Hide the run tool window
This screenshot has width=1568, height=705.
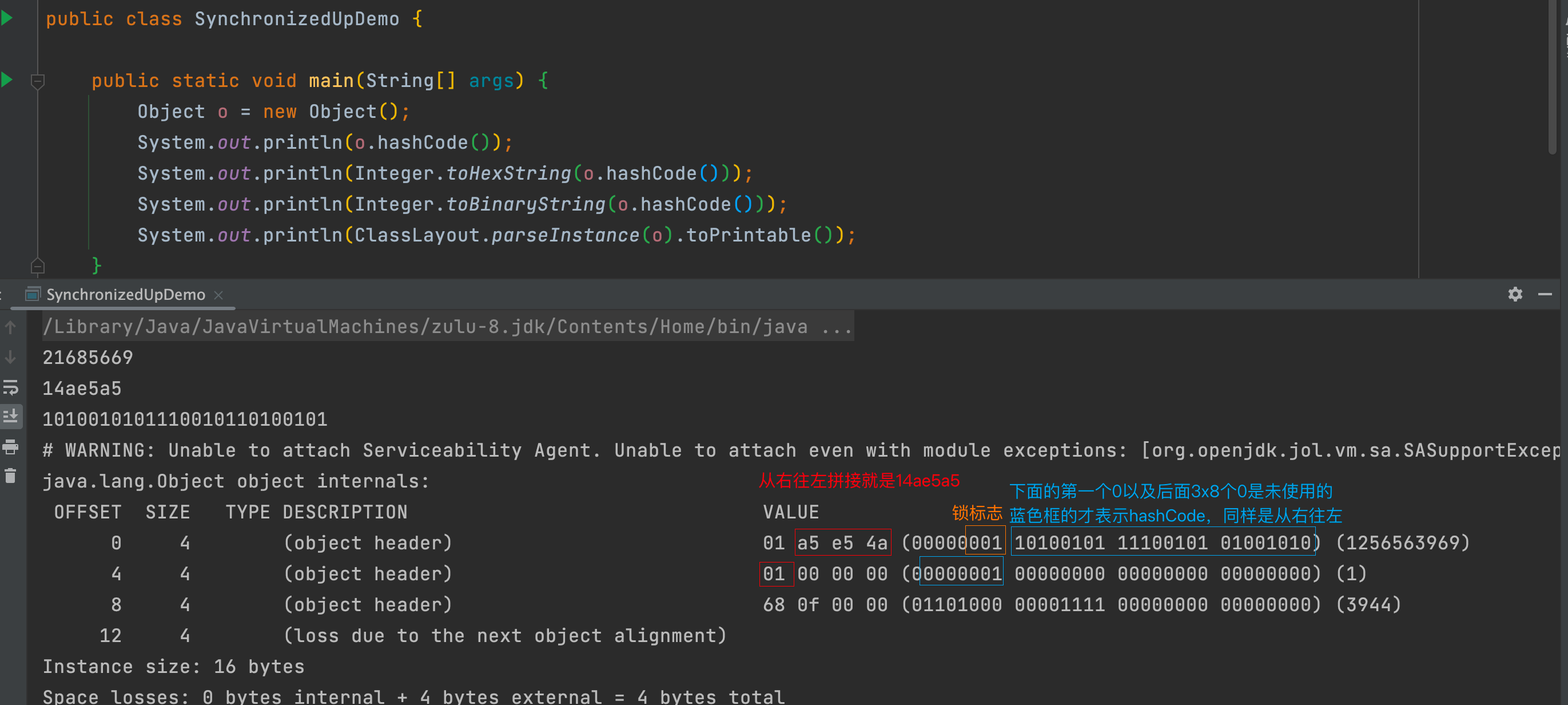pos(1545,294)
